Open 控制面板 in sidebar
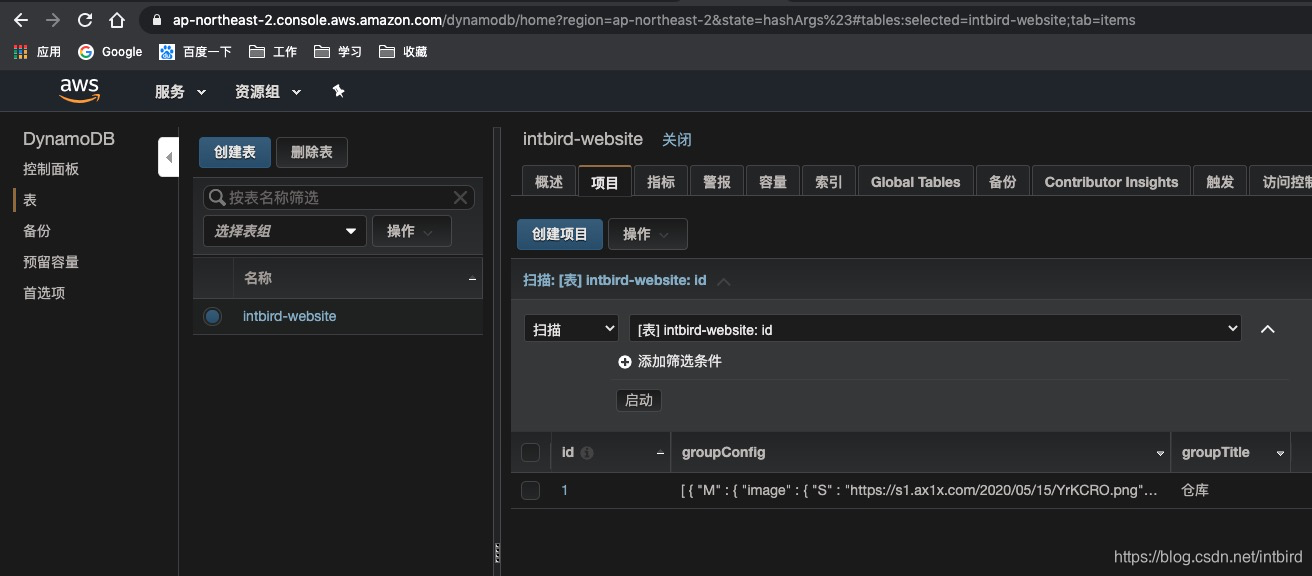1312x576 pixels. click(51, 169)
